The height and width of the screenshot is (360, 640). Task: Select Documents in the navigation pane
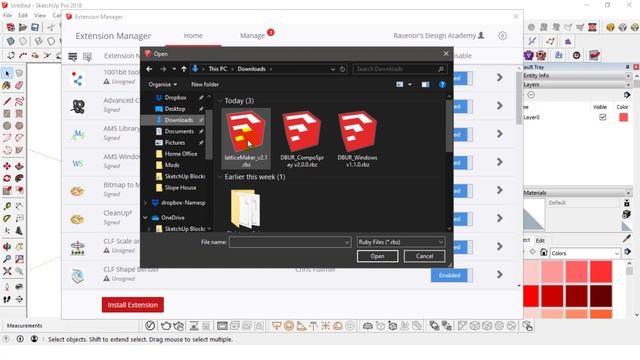179,131
